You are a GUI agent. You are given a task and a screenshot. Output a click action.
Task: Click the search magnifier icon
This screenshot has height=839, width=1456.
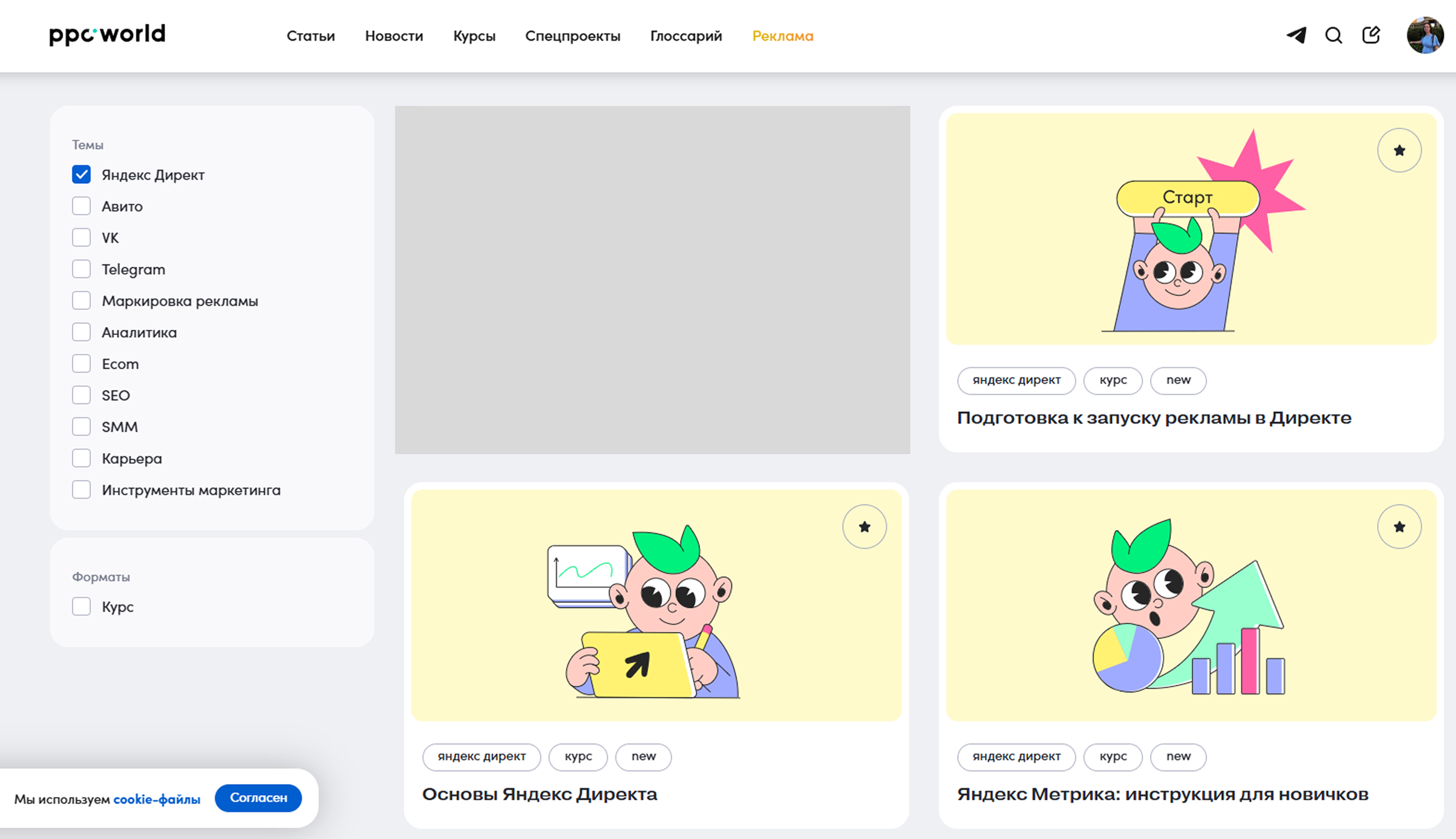pyautogui.click(x=1333, y=36)
